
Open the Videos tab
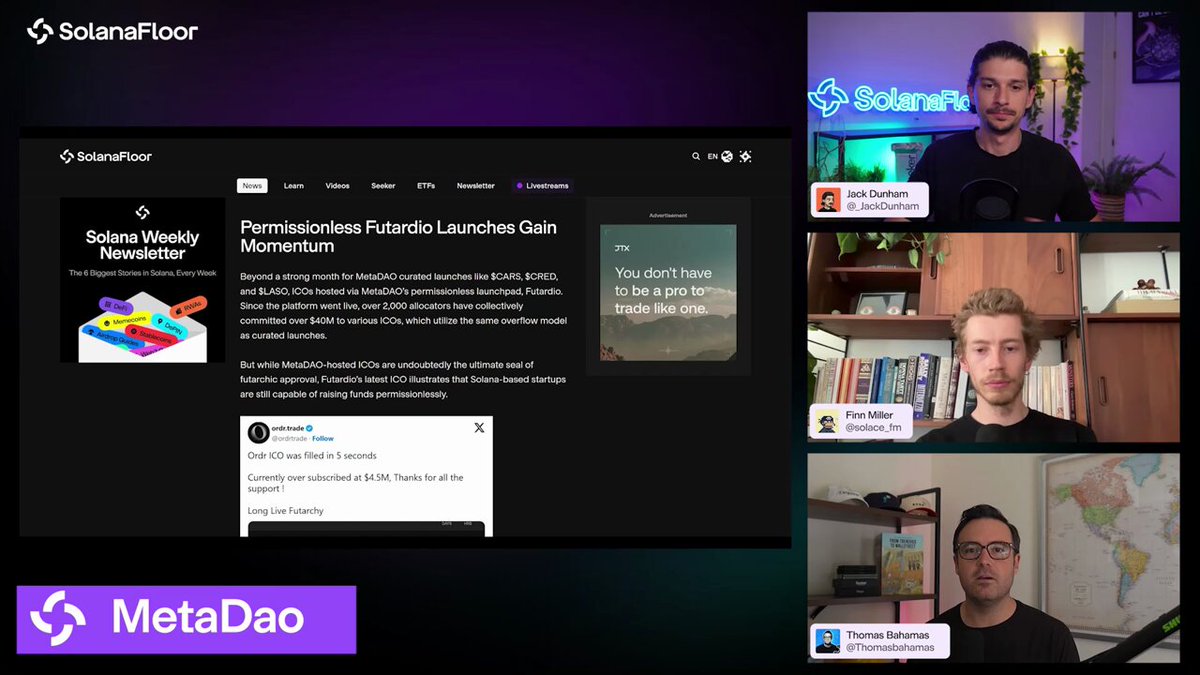coord(337,186)
